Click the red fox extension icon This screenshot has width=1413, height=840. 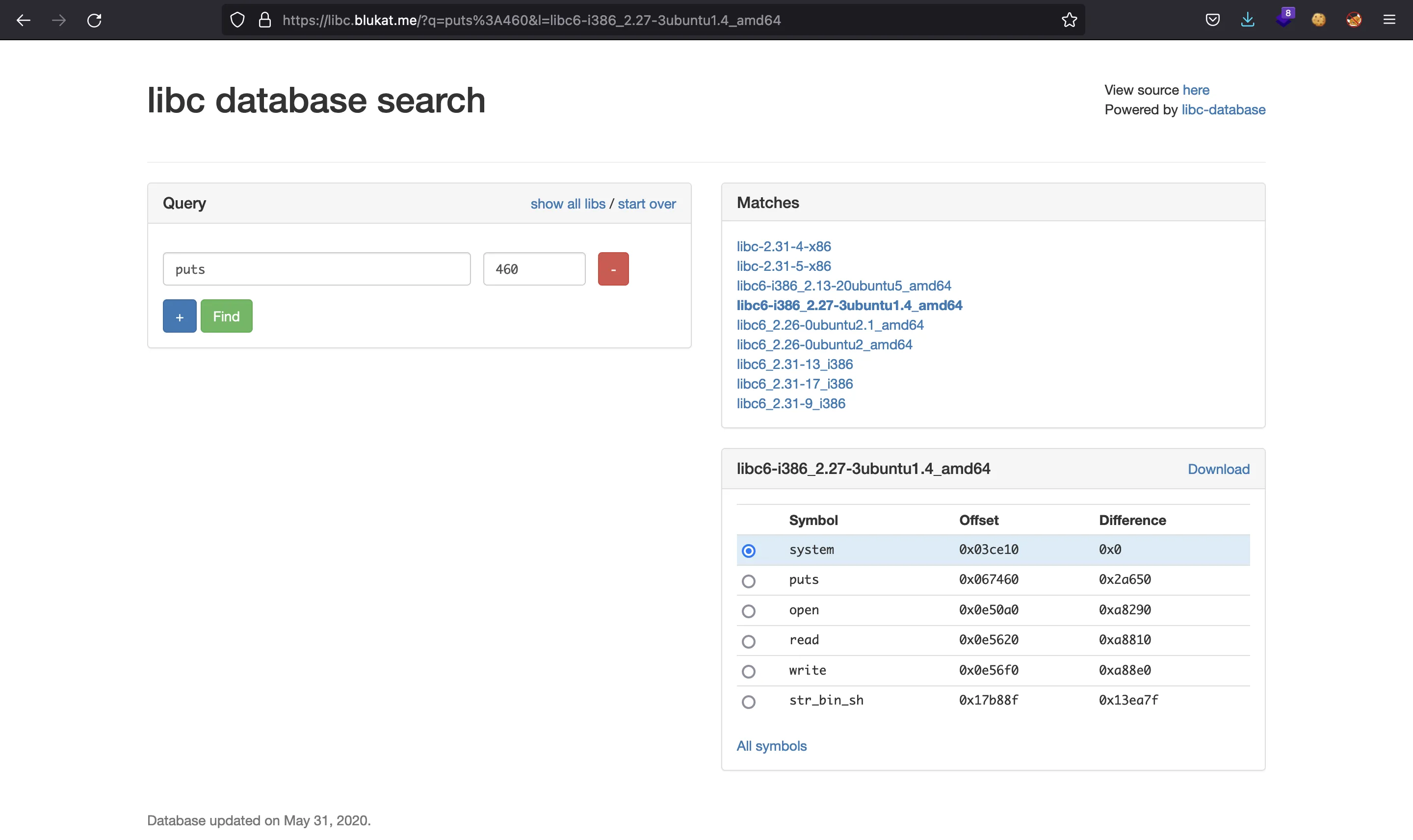click(x=1354, y=21)
